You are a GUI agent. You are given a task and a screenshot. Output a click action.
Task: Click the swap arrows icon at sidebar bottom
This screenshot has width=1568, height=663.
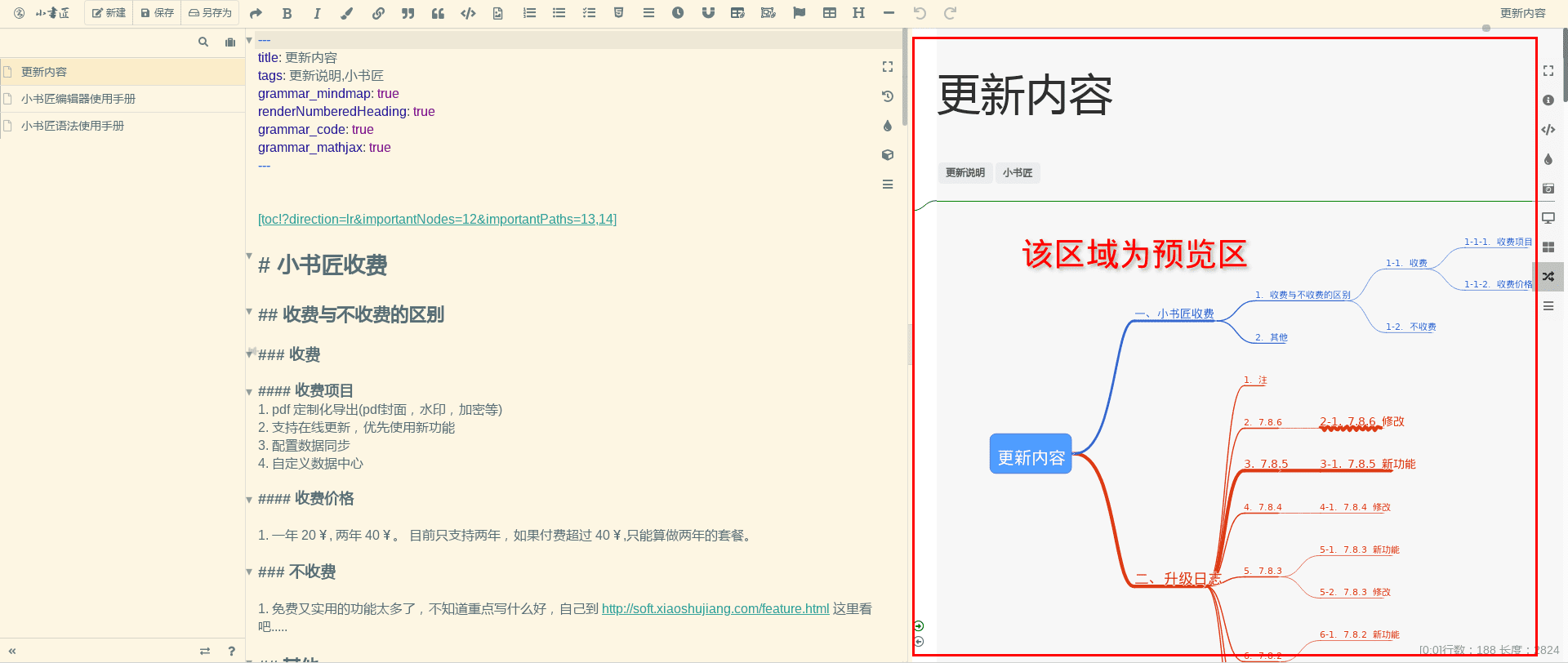(205, 651)
